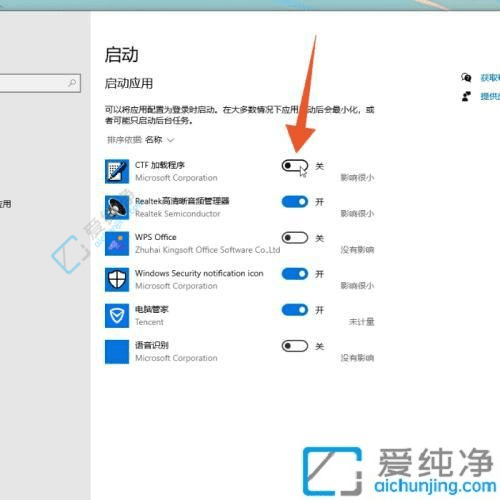Click the 语音识别 name text
The image size is (500, 500).
pyautogui.click(x=152, y=345)
